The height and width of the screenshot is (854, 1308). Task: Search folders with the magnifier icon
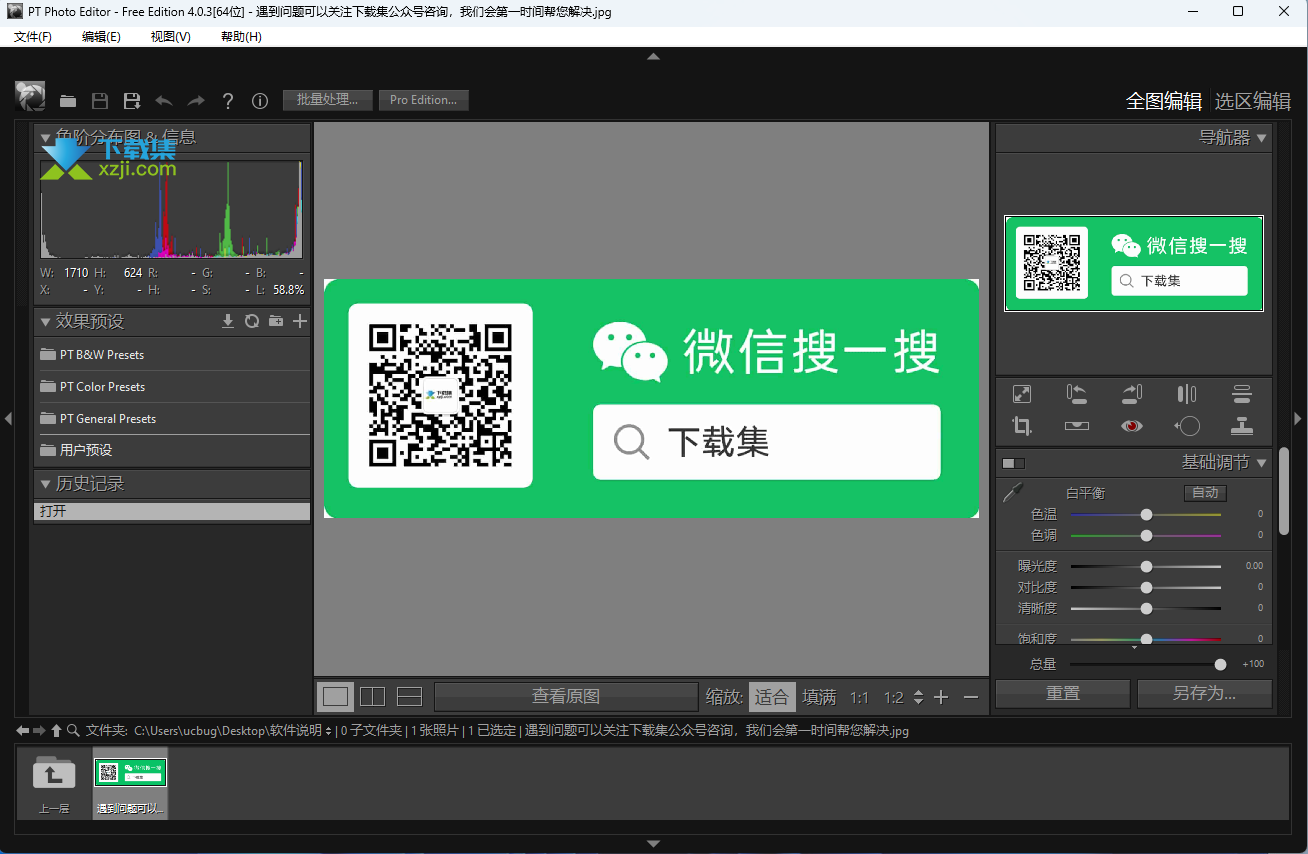[74, 731]
